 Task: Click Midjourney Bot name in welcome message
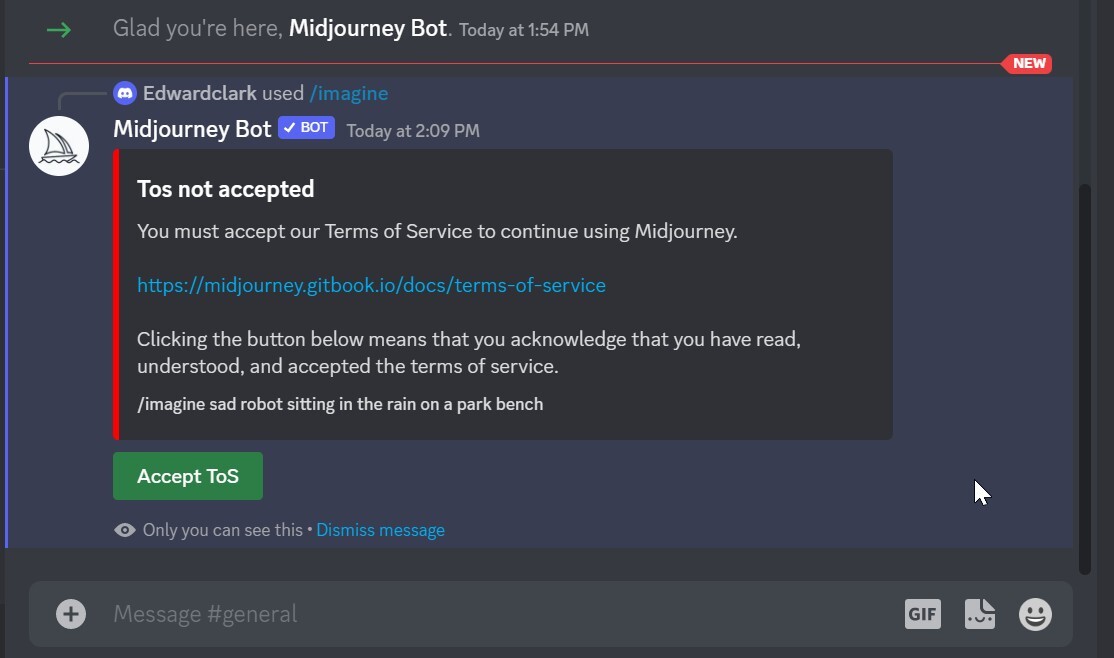(367, 28)
